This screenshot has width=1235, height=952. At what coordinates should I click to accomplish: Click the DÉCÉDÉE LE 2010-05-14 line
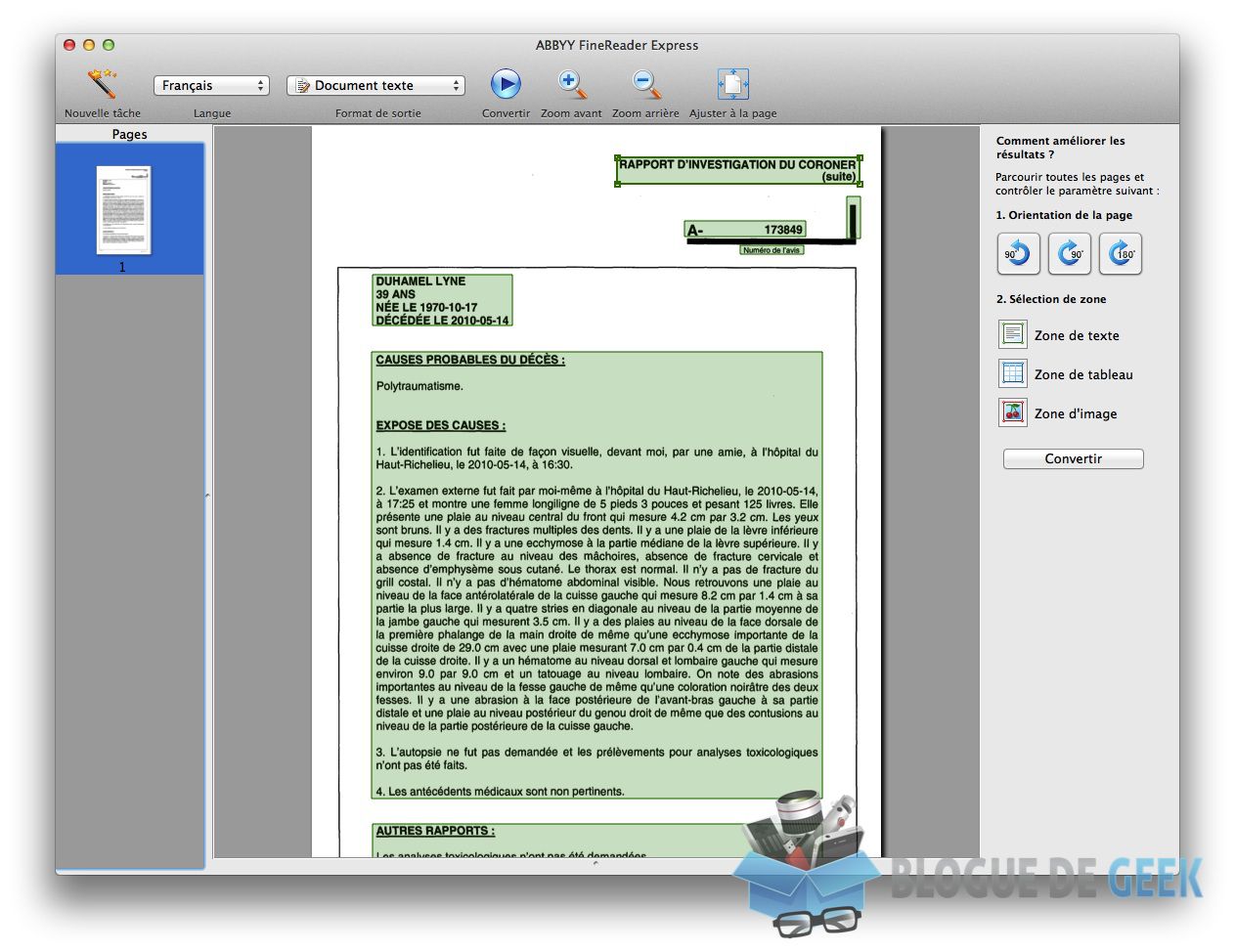442,320
